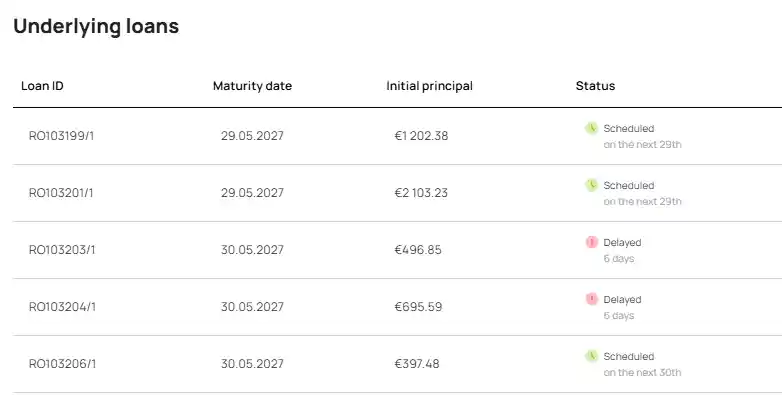Open loan RO103206/1 details

62,364
